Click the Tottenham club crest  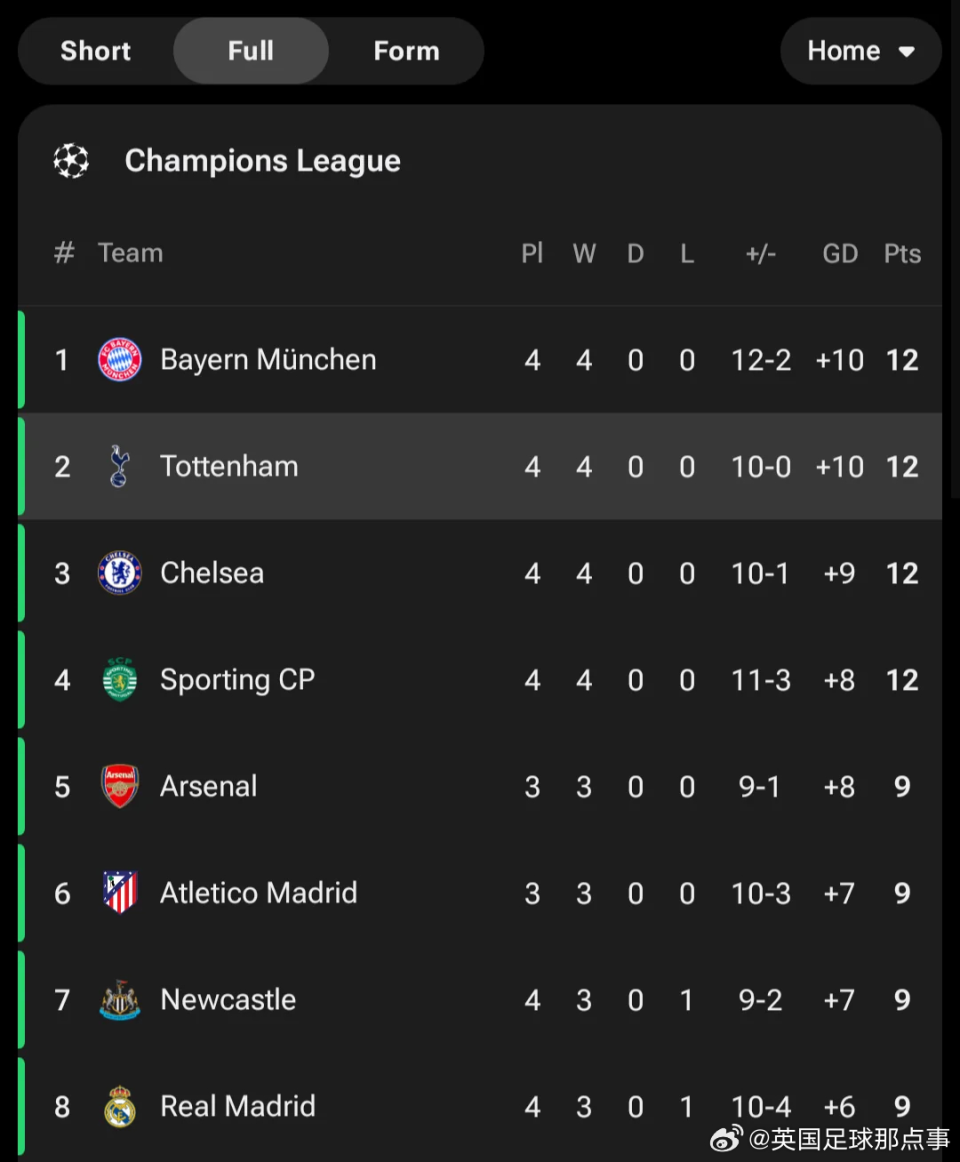tap(120, 466)
